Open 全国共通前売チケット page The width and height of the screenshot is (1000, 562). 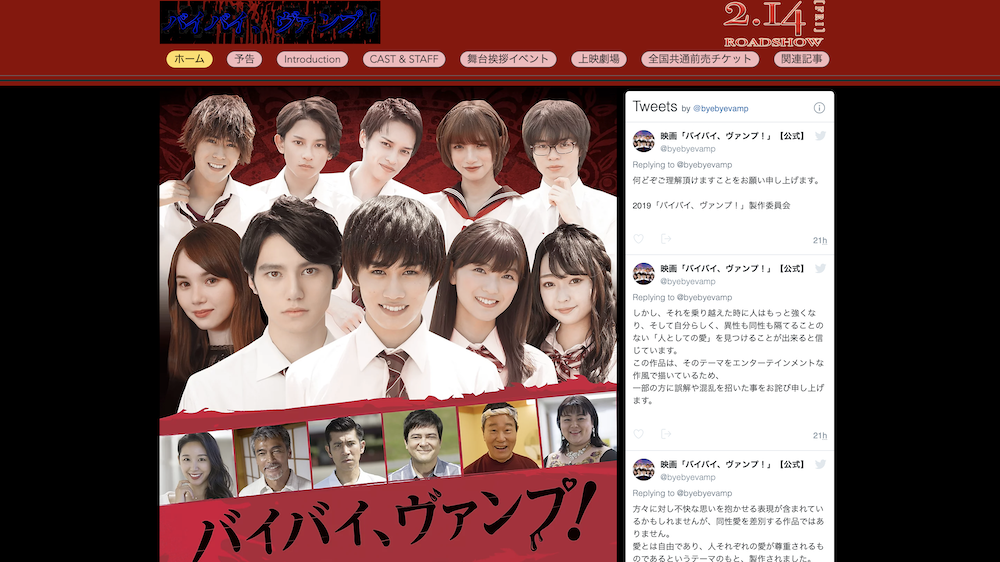coord(700,59)
